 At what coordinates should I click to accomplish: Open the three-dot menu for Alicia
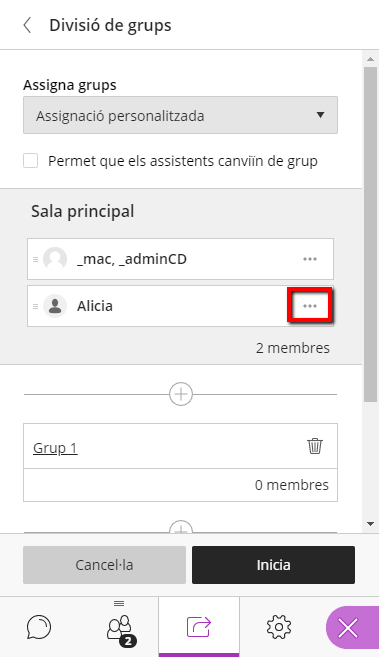pyautogui.click(x=310, y=306)
